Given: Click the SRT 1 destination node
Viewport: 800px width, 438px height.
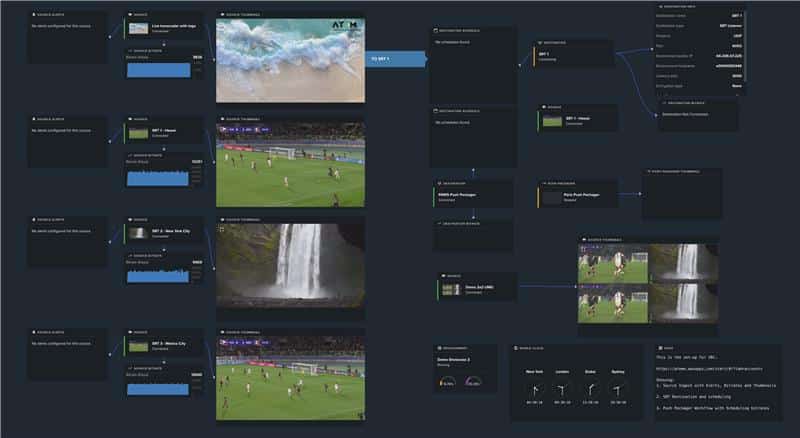Looking at the screenshot, I should pos(573,55).
